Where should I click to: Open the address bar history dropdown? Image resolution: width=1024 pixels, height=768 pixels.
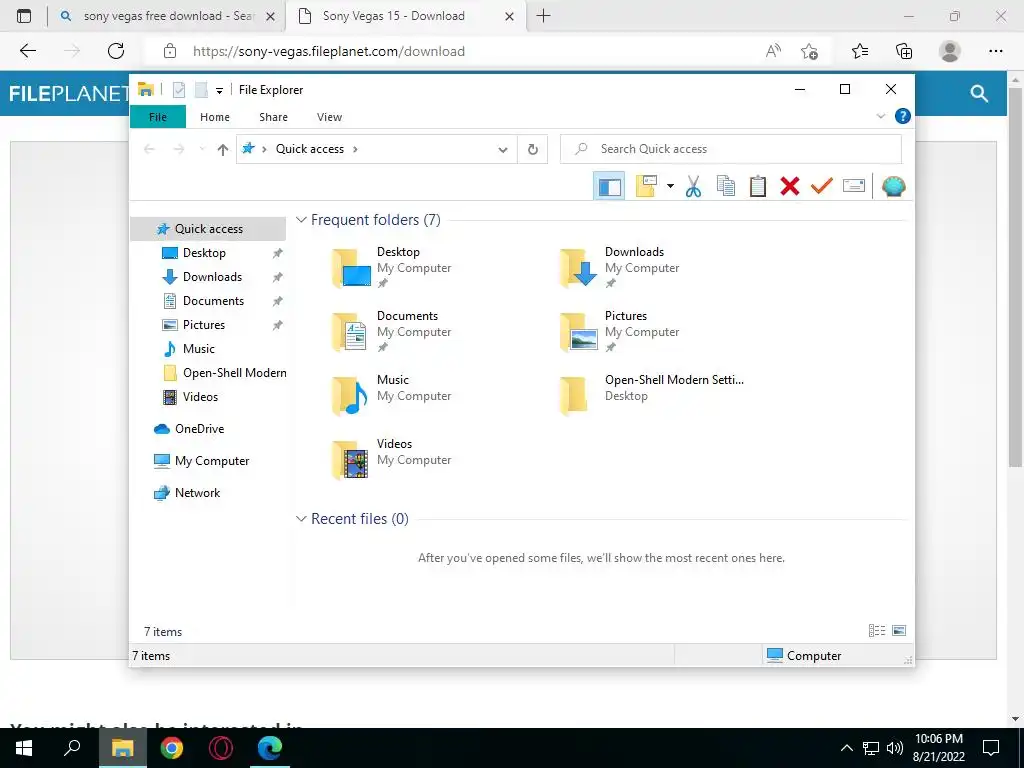click(502, 150)
